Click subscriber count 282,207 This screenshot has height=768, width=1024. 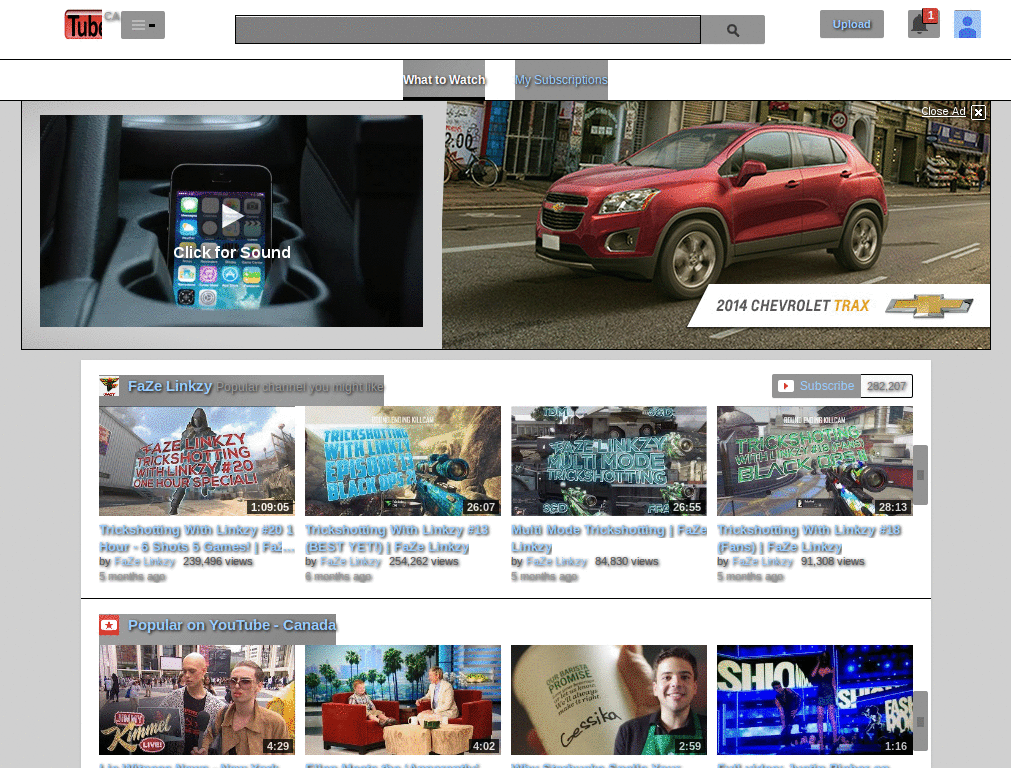coord(886,386)
